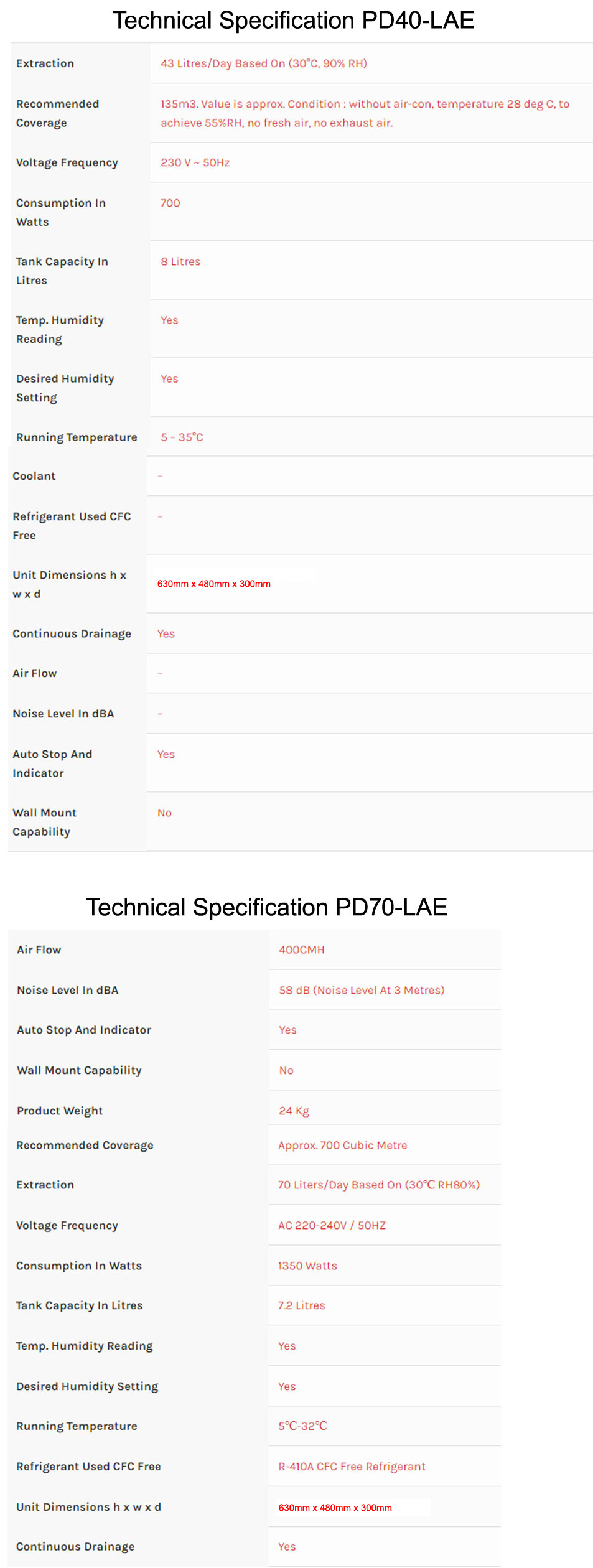
Task: Click the 70 Liters/Day extraction value
Action: click(379, 1185)
